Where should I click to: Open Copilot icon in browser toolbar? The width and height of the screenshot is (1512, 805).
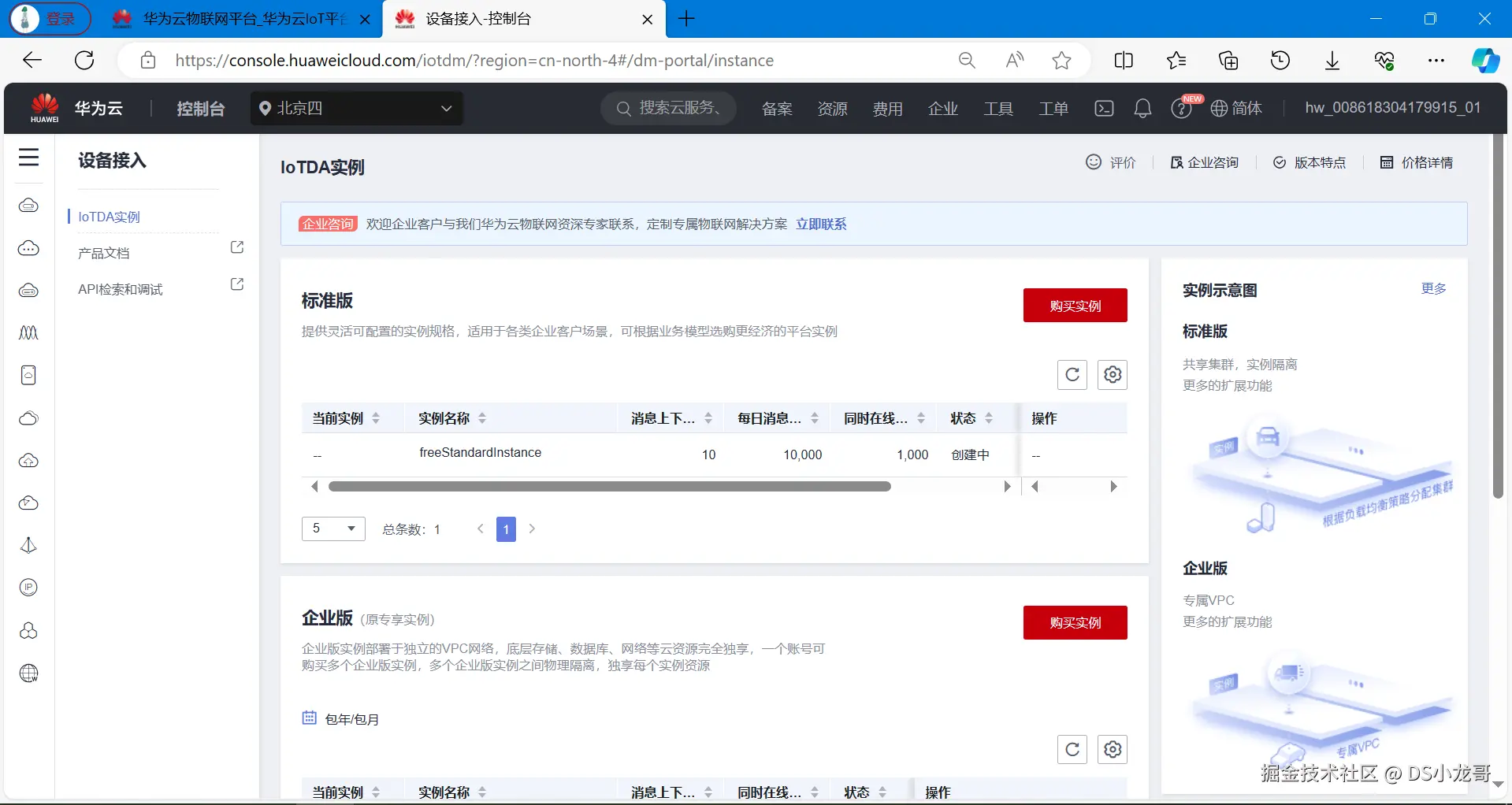(1485, 61)
